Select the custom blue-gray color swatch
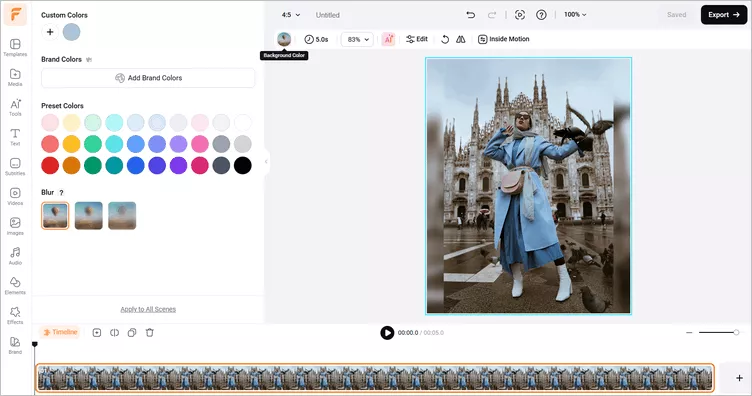The image size is (752, 396). [x=71, y=32]
